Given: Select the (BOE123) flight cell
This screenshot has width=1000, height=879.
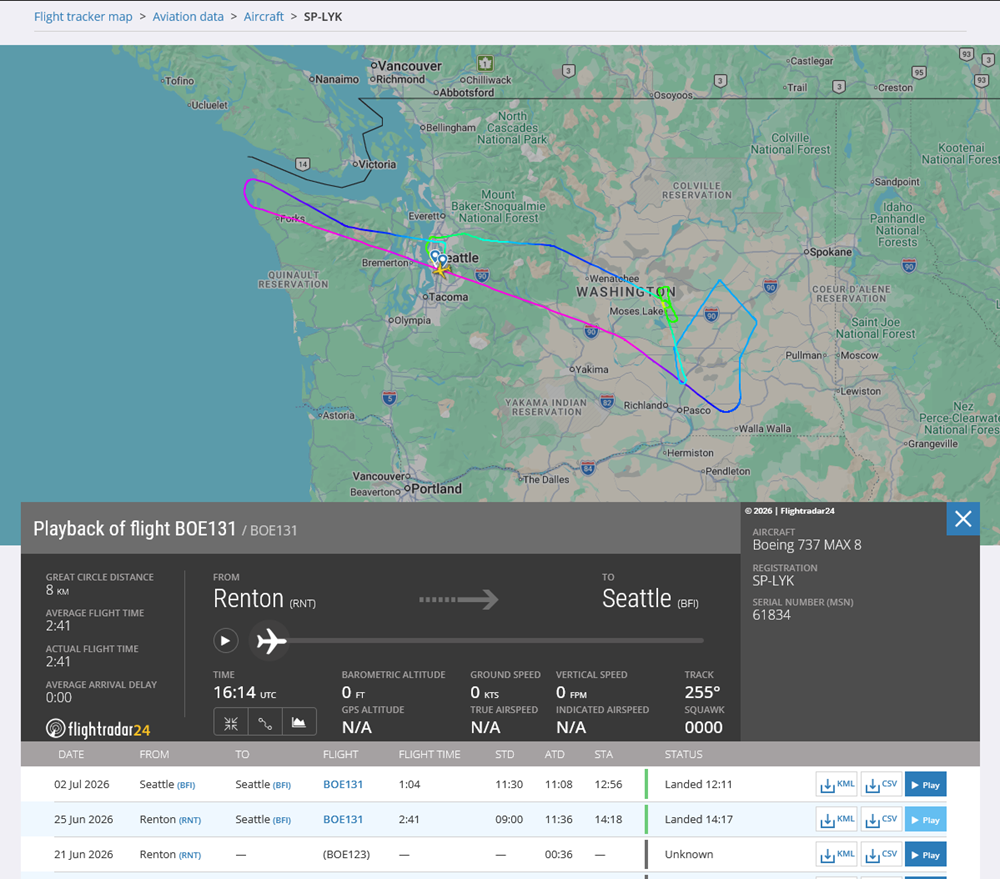Looking at the screenshot, I should coord(346,855).
